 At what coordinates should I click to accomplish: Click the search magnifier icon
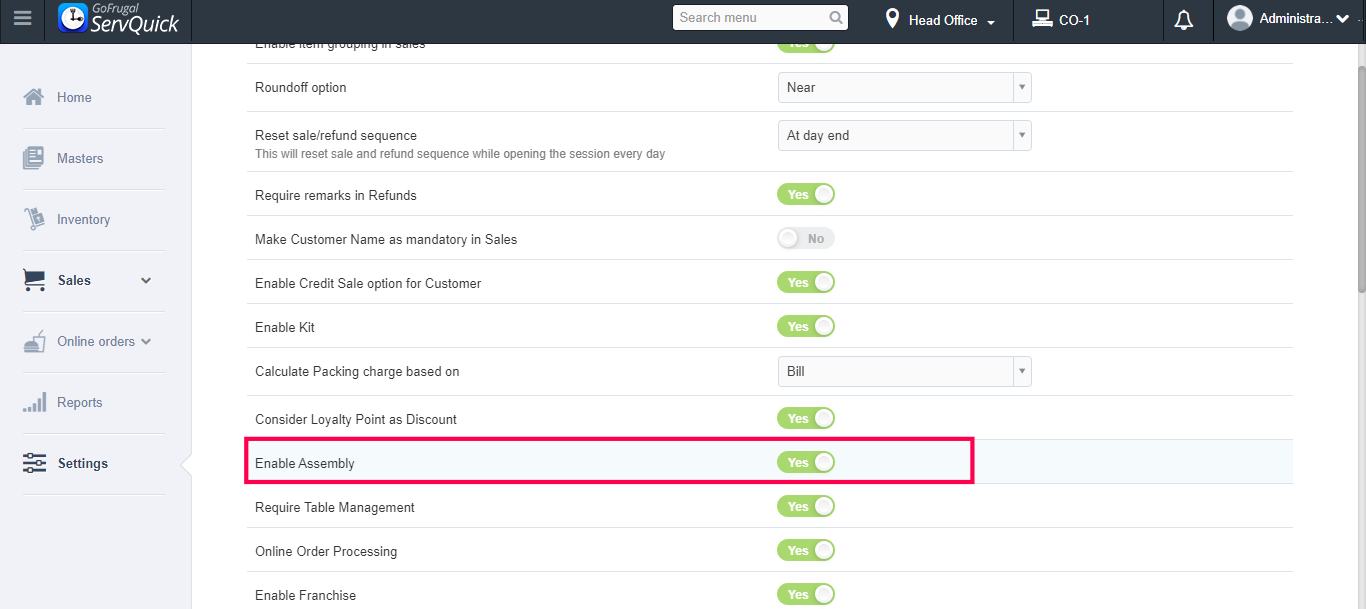click(836, 18)
